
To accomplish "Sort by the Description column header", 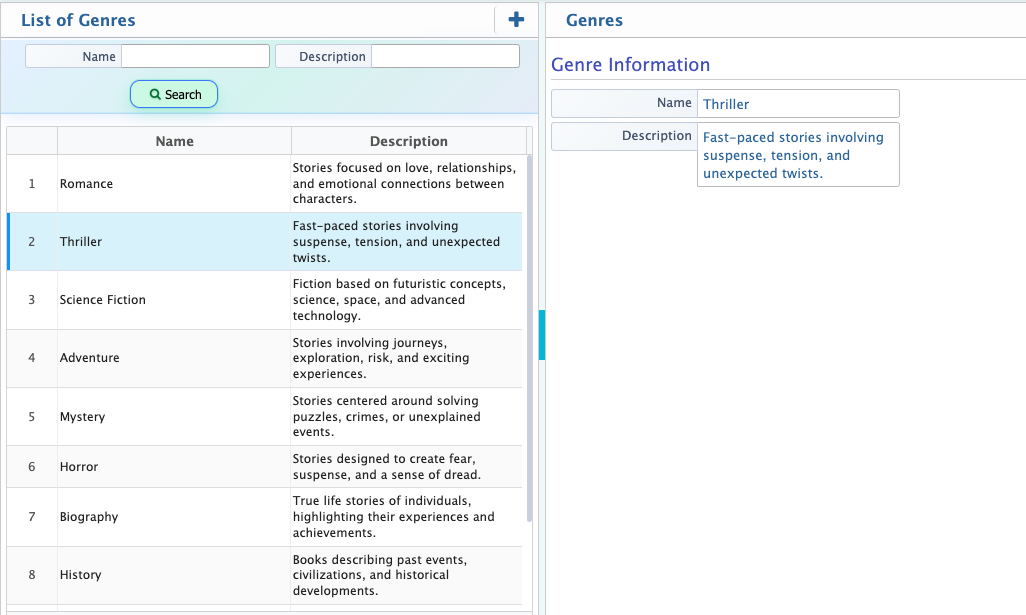I will click(408, 141).
